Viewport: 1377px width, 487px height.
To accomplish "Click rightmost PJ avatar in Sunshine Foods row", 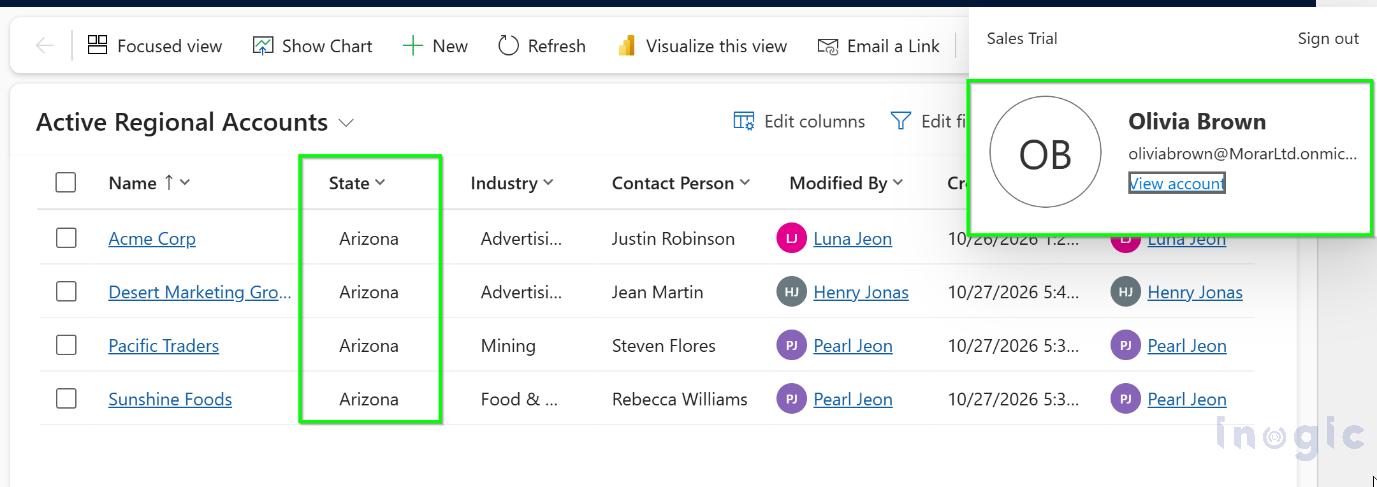I will coord(1125,398).
